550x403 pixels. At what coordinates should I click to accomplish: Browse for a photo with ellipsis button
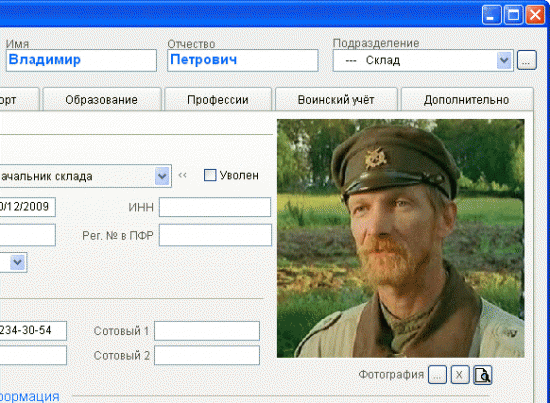tap(437, 375)
